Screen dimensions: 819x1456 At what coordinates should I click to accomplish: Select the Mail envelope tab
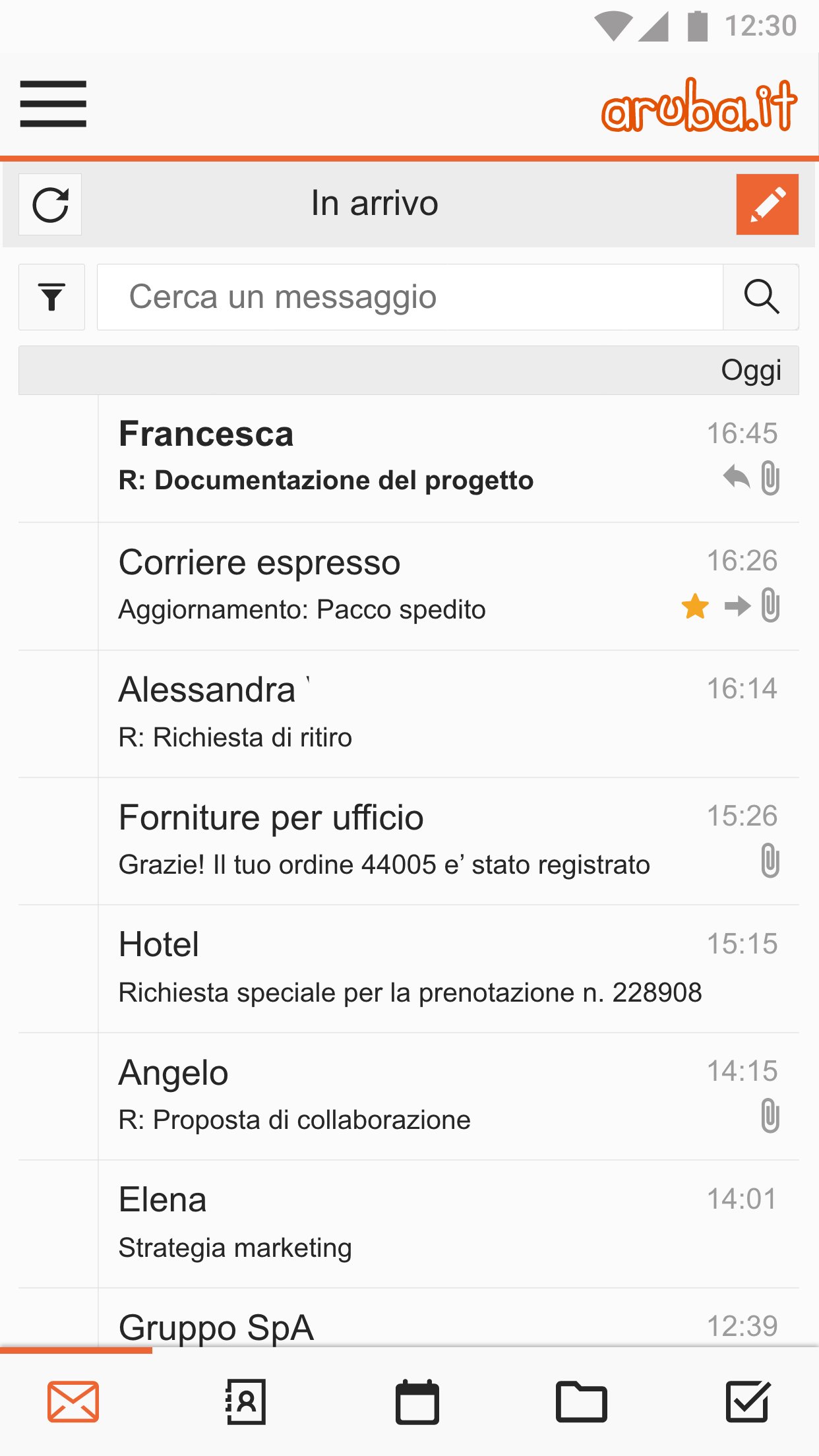pyautogui.click(x=73, y=1401)
